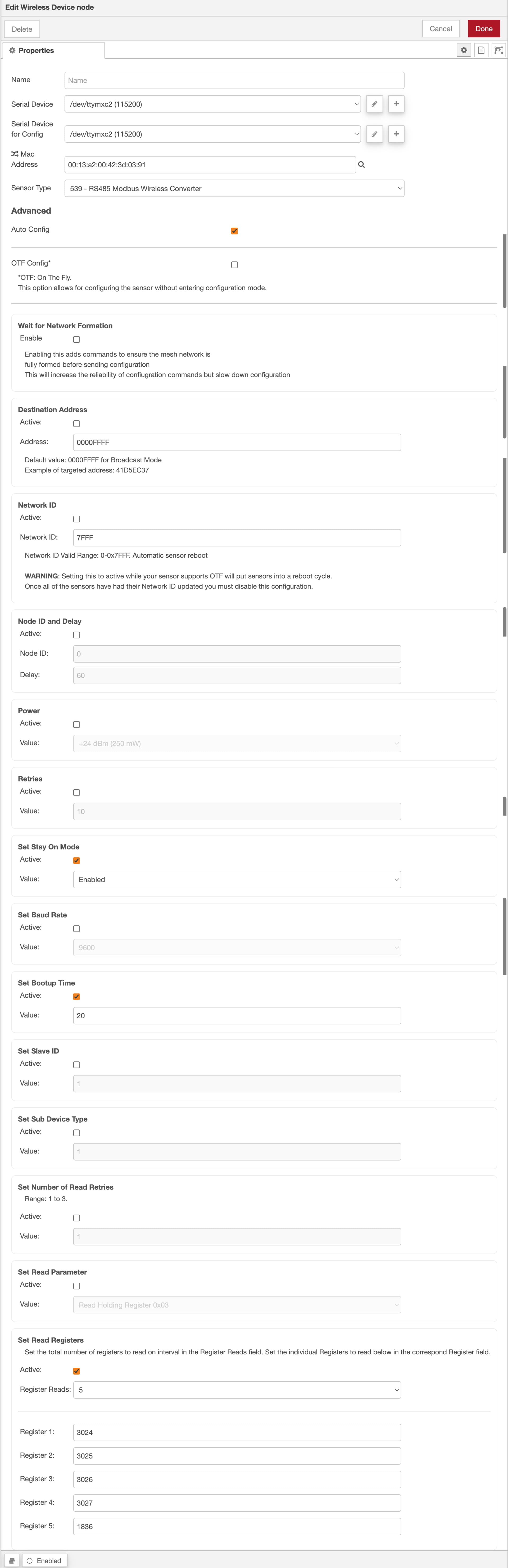Click the Mac Address search magnifier icon

click(x=362, y=165)
